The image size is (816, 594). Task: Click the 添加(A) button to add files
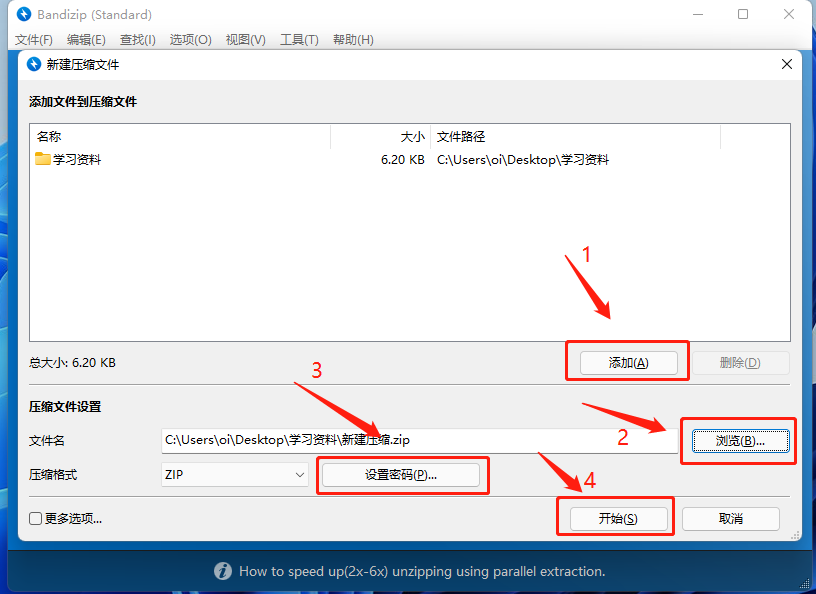626,360
